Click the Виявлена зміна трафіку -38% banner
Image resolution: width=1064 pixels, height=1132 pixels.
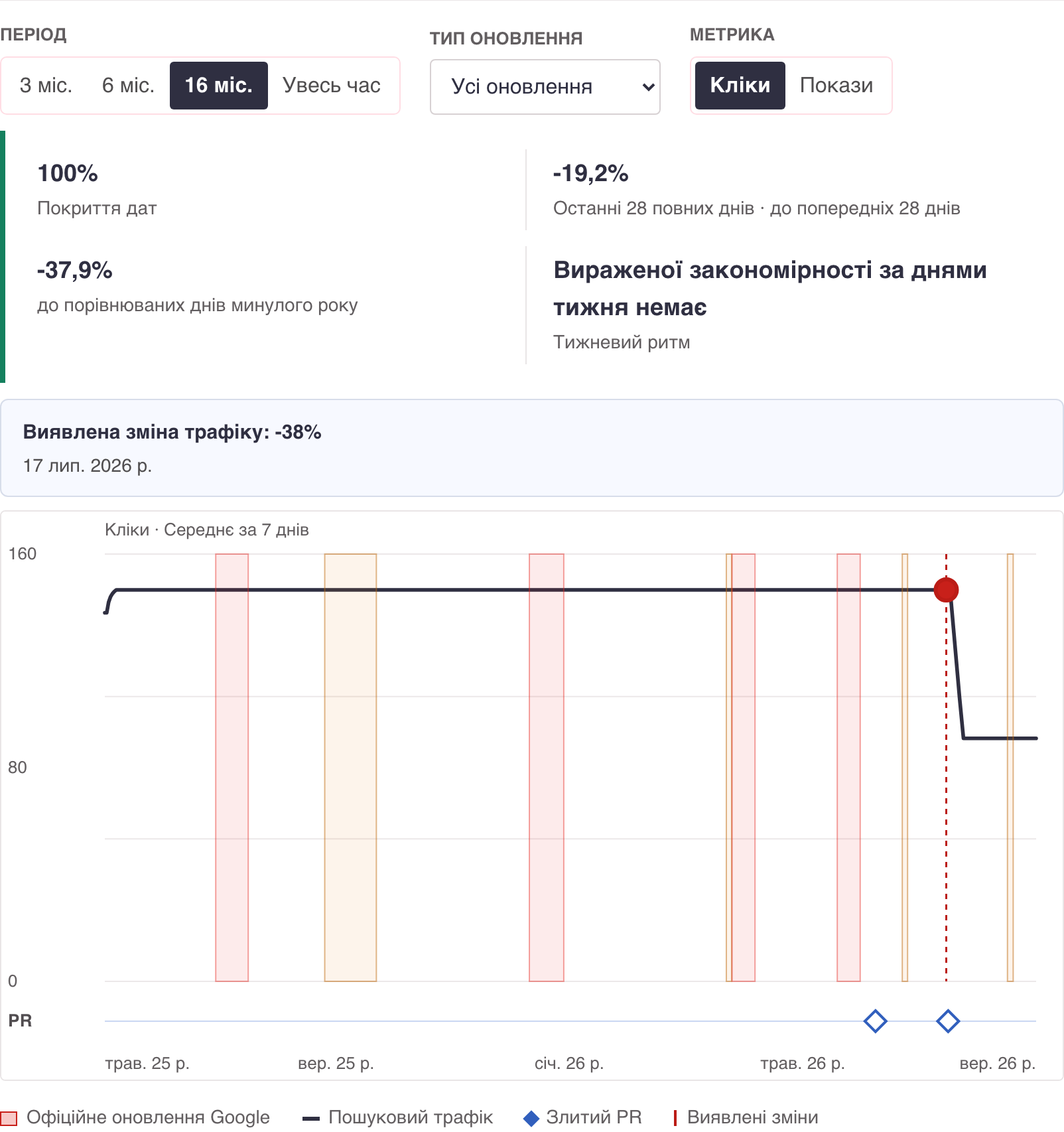pyautogui.click(x=532, y=448)
